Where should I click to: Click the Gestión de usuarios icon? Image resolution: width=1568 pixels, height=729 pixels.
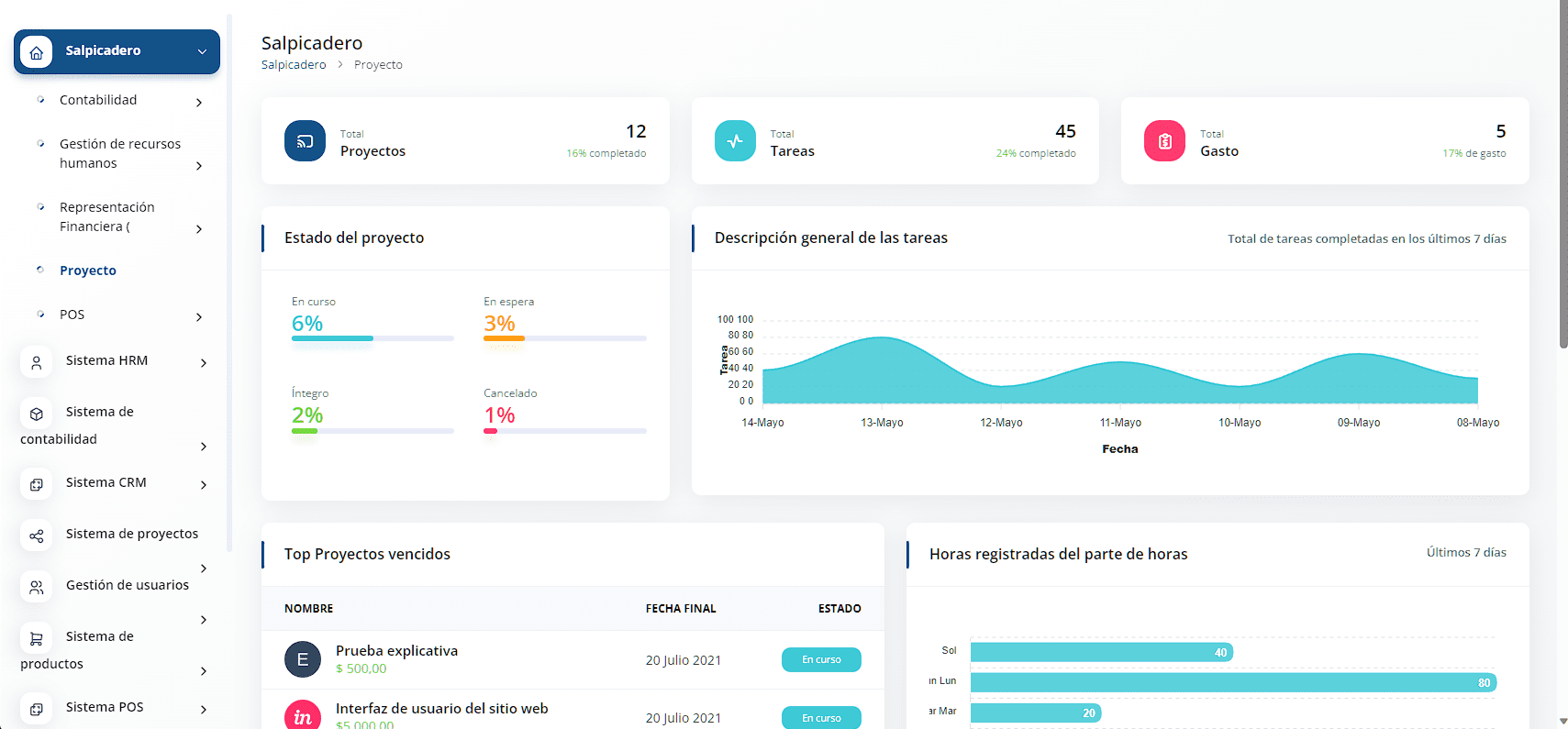point(37,587)
